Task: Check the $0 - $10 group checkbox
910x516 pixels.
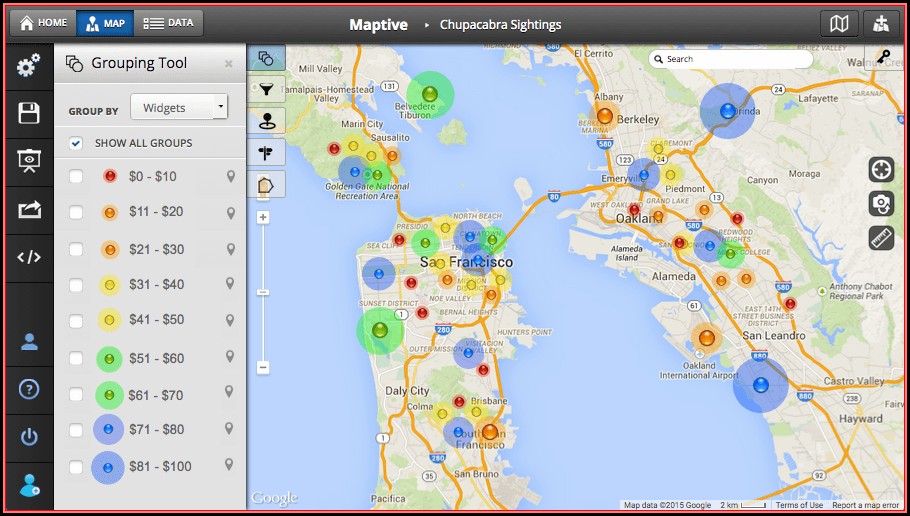Action: click(x=76, y=177)
